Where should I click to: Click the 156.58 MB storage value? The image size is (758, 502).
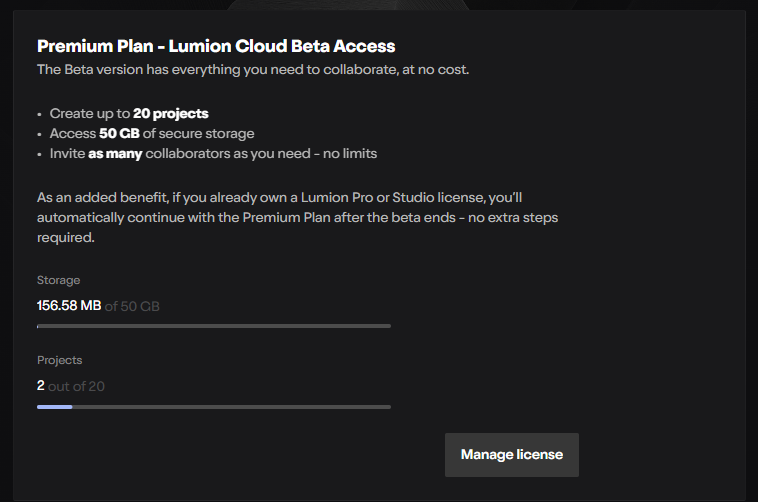coord(68,305)
